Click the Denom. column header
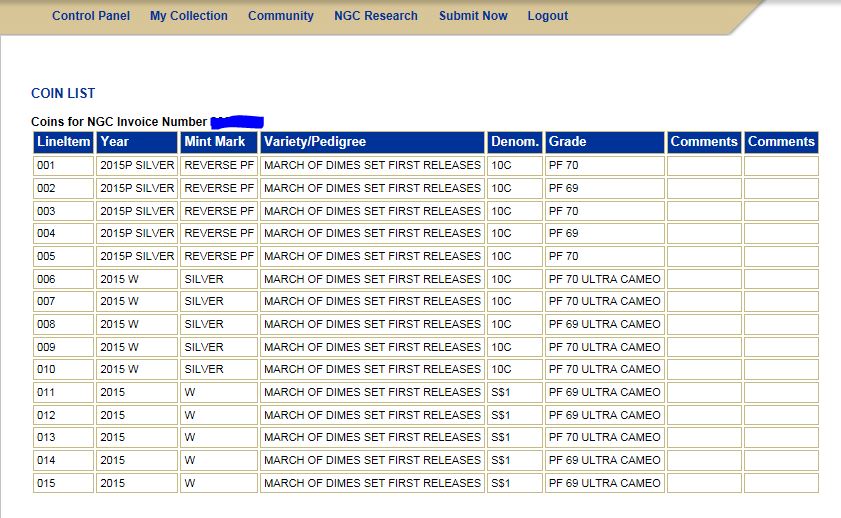Screen dimensions: 841x518 point(514,142)
